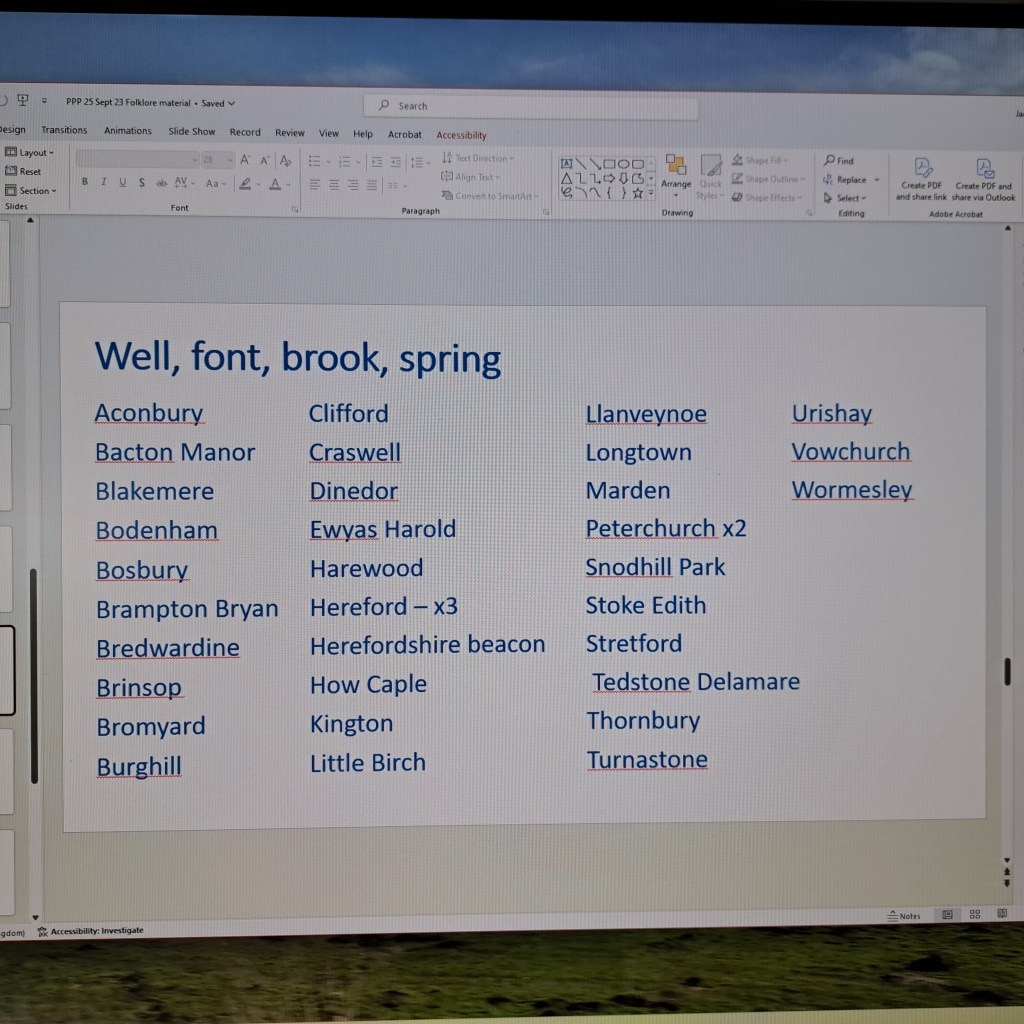Toggle the Notes pane in status bar
The height and width of the screenshot is (1024, 1024).
pos(904,915)
